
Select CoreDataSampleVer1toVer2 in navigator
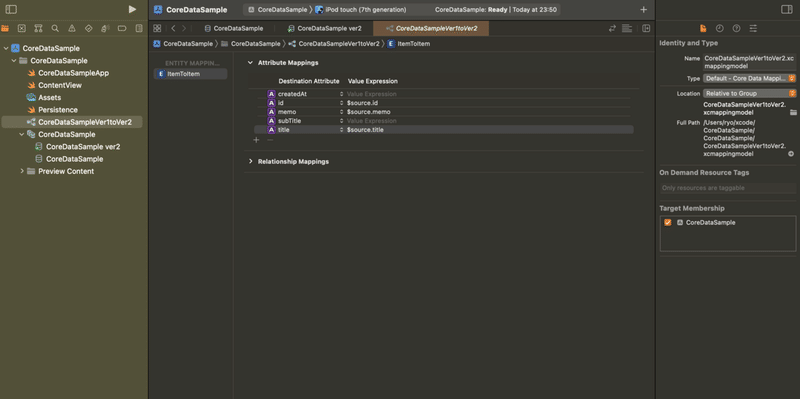coord(72,122)
